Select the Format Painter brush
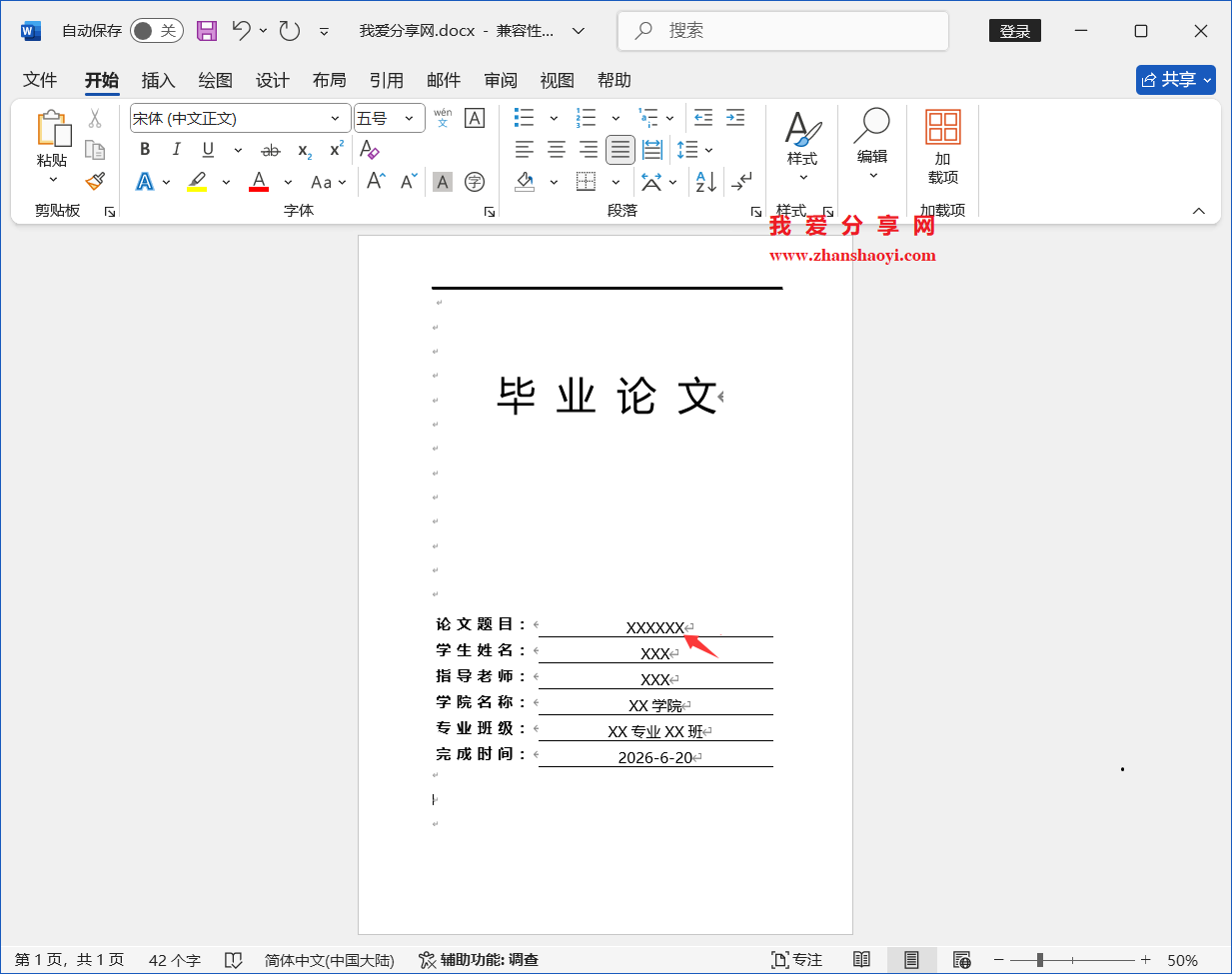 point(95,181)
